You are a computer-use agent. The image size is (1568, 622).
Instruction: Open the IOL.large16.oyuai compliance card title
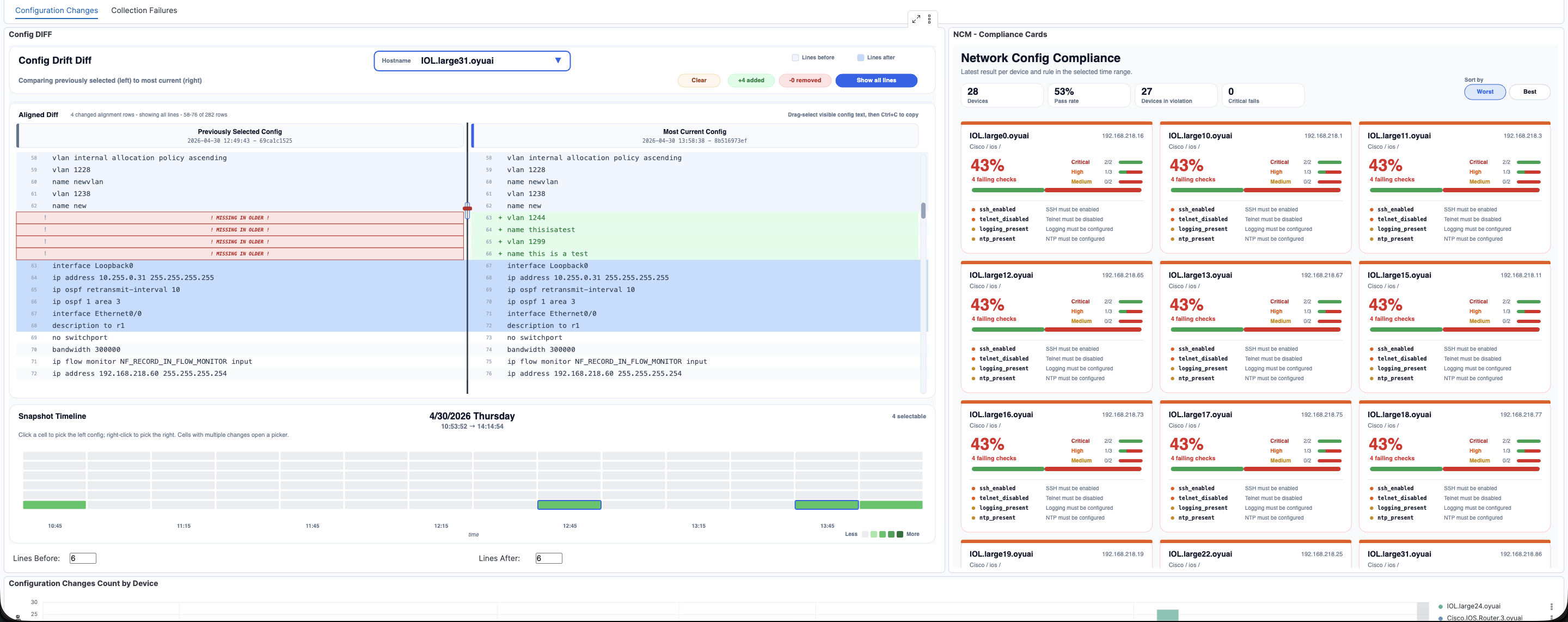[1001, 415]
